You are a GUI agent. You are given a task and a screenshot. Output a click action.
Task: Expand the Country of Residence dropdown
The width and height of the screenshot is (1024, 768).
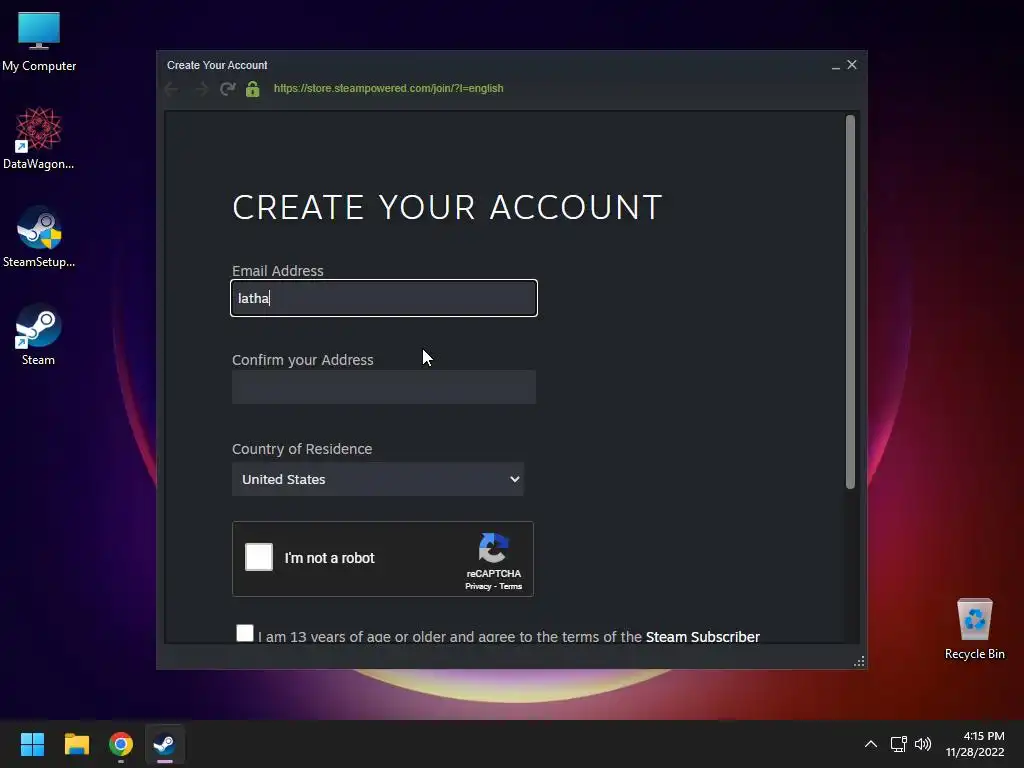pos(377,479)
